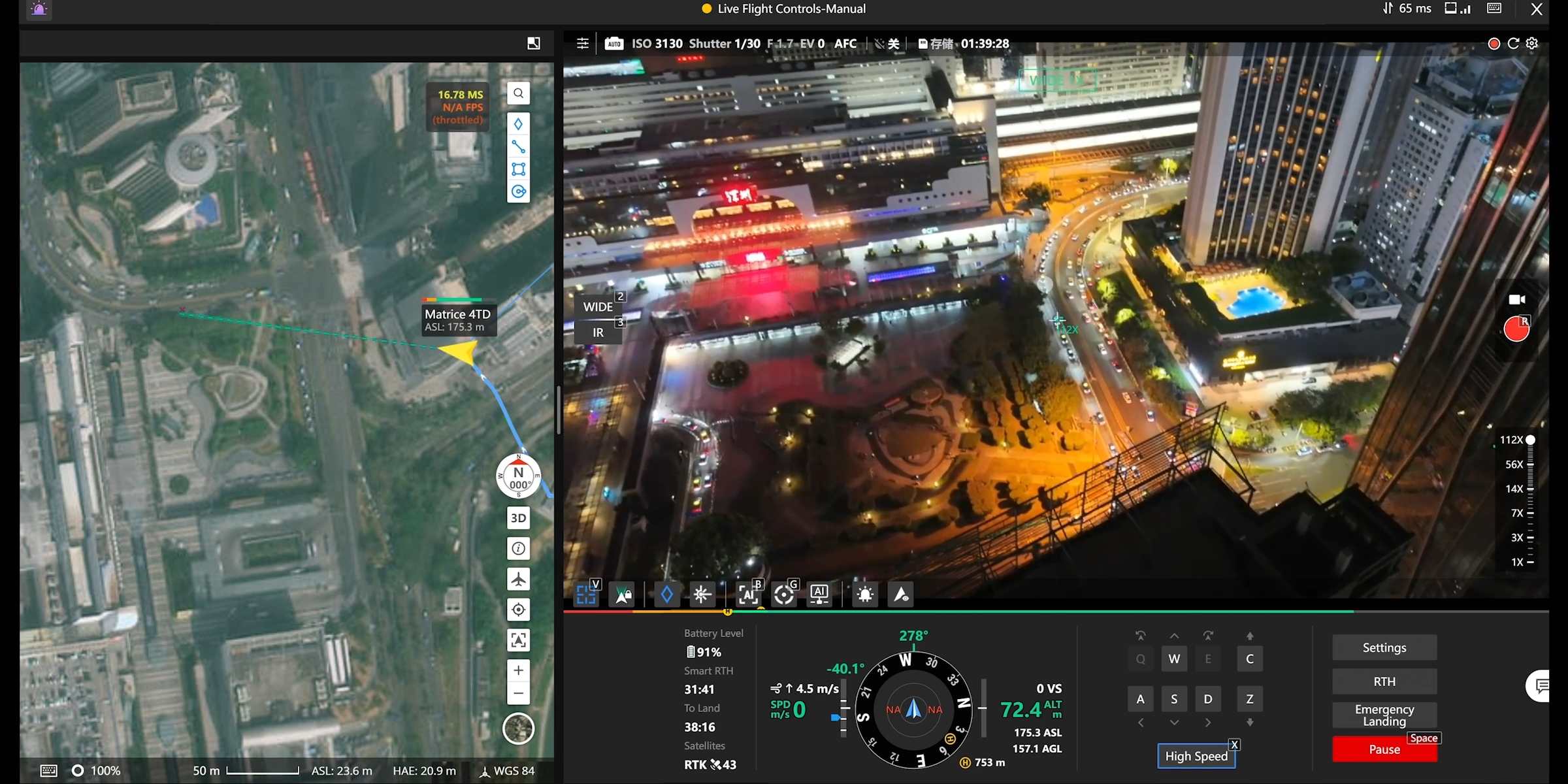Click the RTH button

tap(1384, 681)
